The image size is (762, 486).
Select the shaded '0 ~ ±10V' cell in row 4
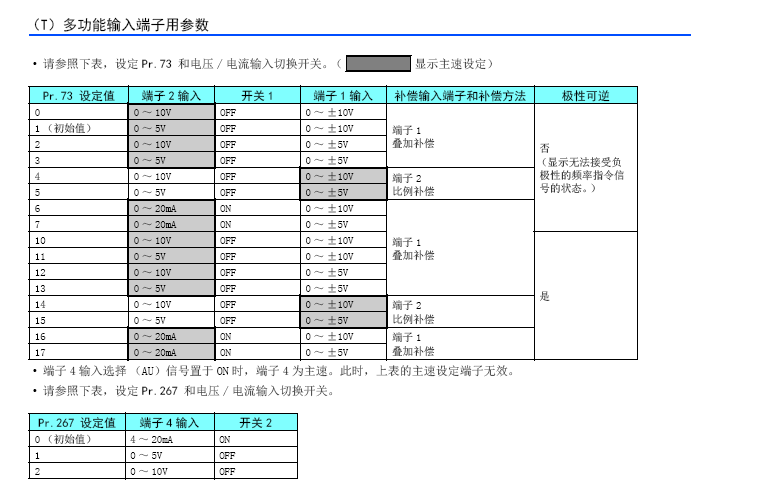tap(343, 176)
